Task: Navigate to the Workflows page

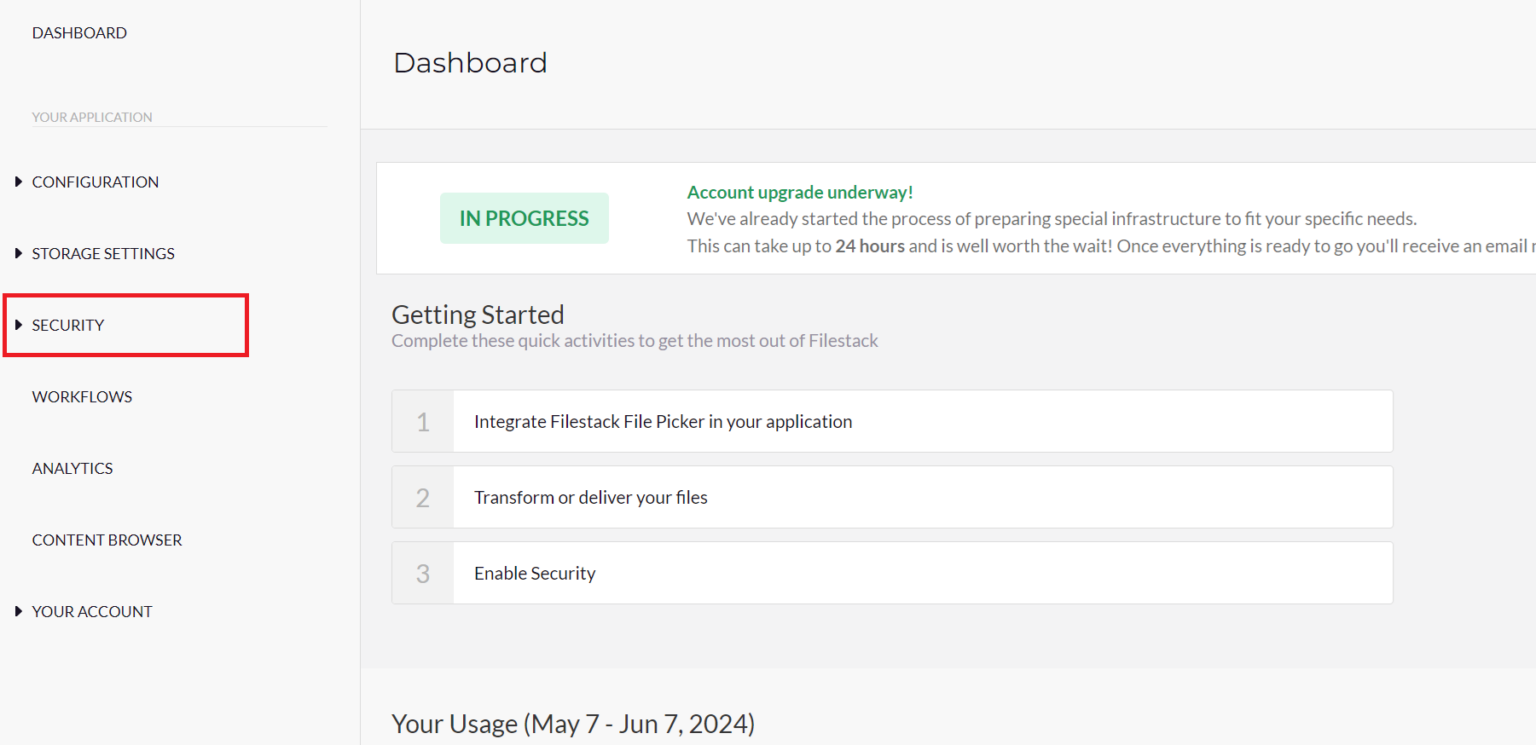Action: pyautogui.click(x=82, y=396)
